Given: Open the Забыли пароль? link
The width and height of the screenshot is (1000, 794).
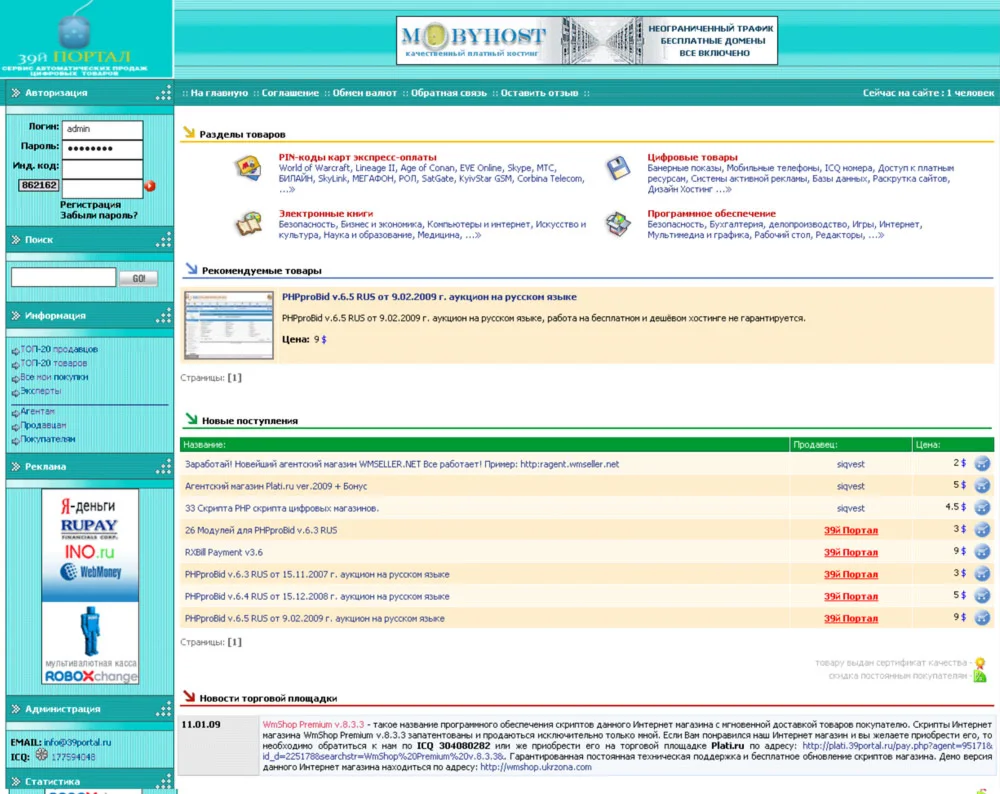Looking at the screenshot, I should 99,216.
